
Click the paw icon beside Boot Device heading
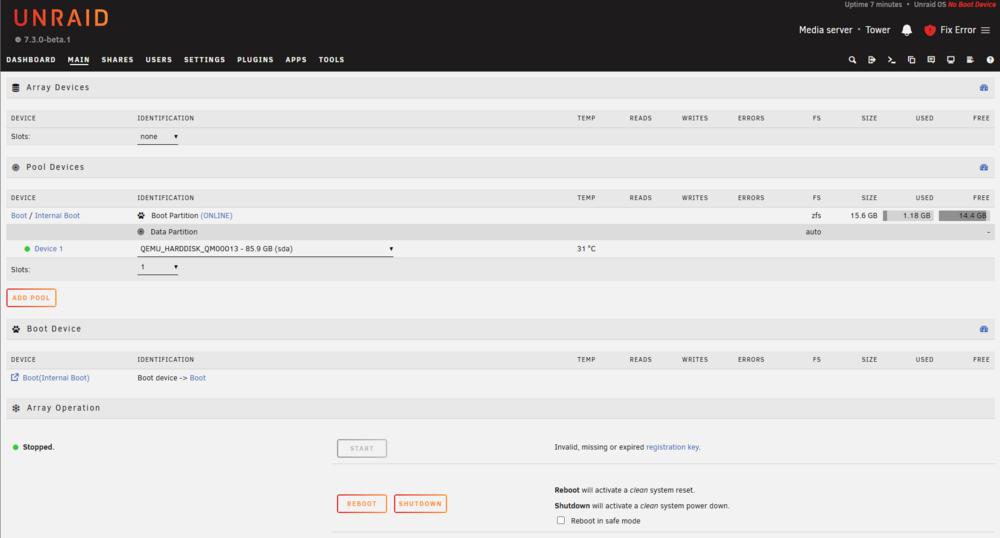click(16, 330)
